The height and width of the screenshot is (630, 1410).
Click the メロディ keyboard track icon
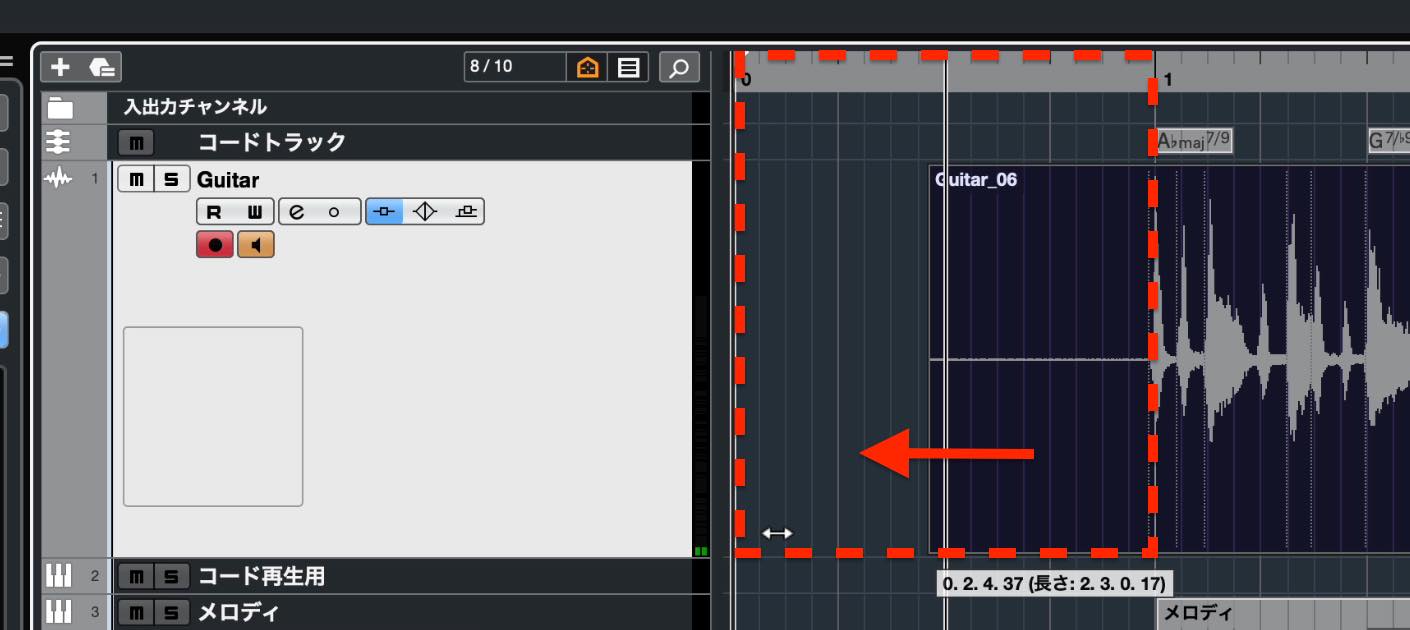click(59, 612)
